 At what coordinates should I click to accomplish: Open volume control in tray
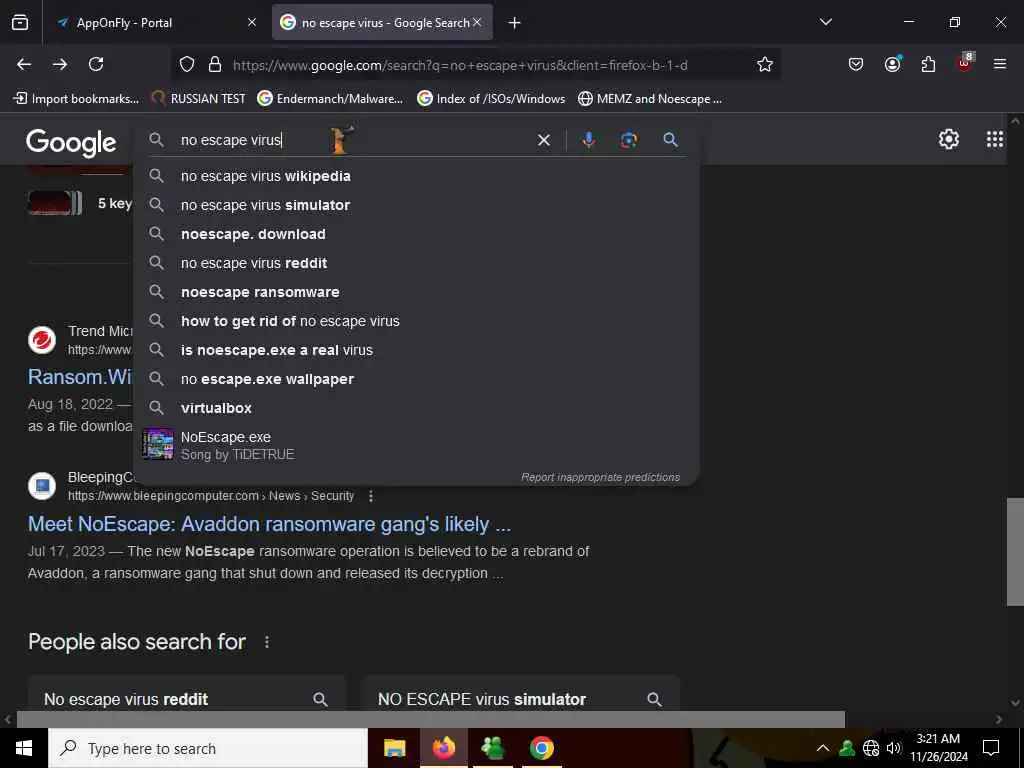coord(894,748)
